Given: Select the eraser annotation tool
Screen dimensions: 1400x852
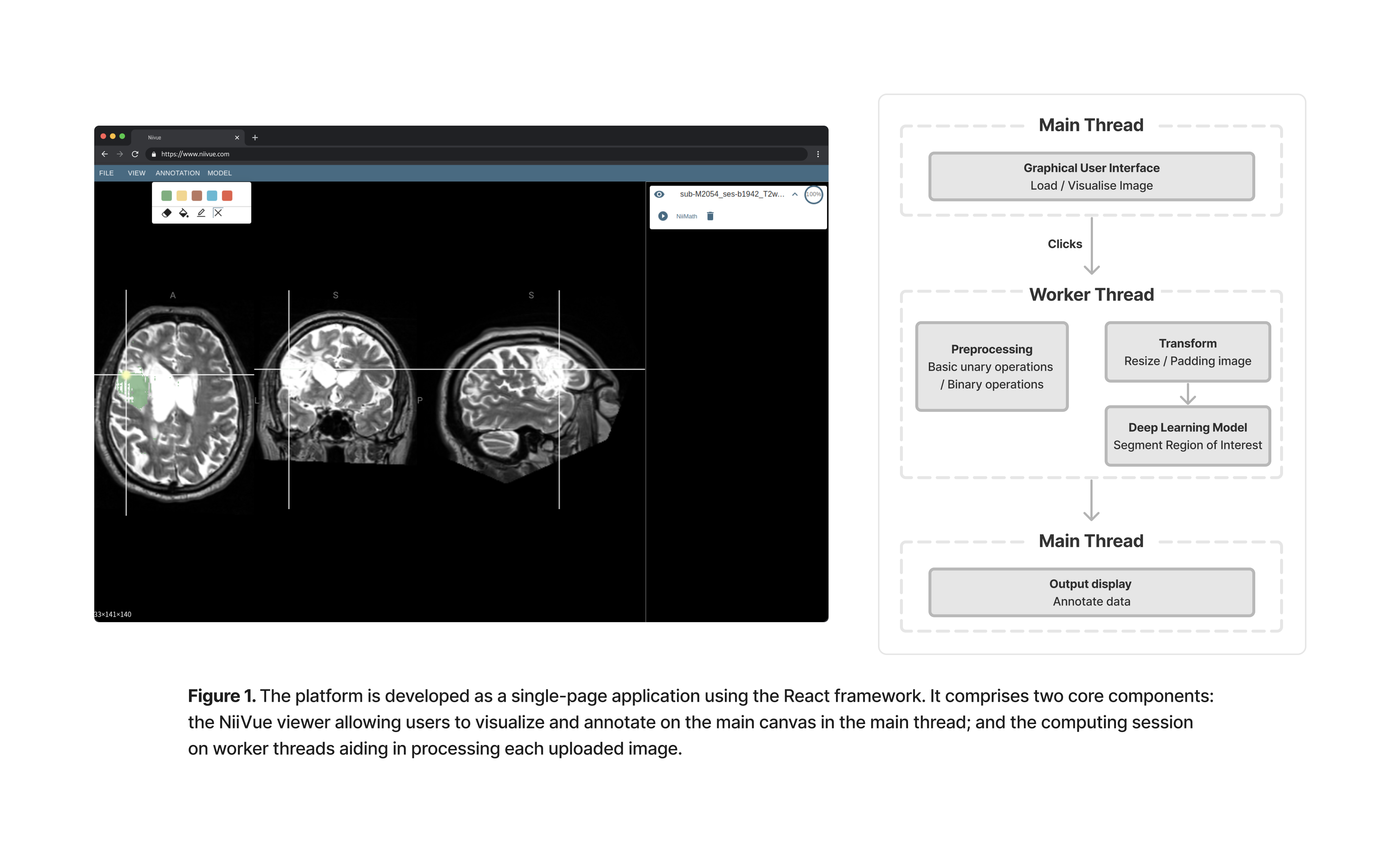Looking at the screenshot, I should [166, 213].
